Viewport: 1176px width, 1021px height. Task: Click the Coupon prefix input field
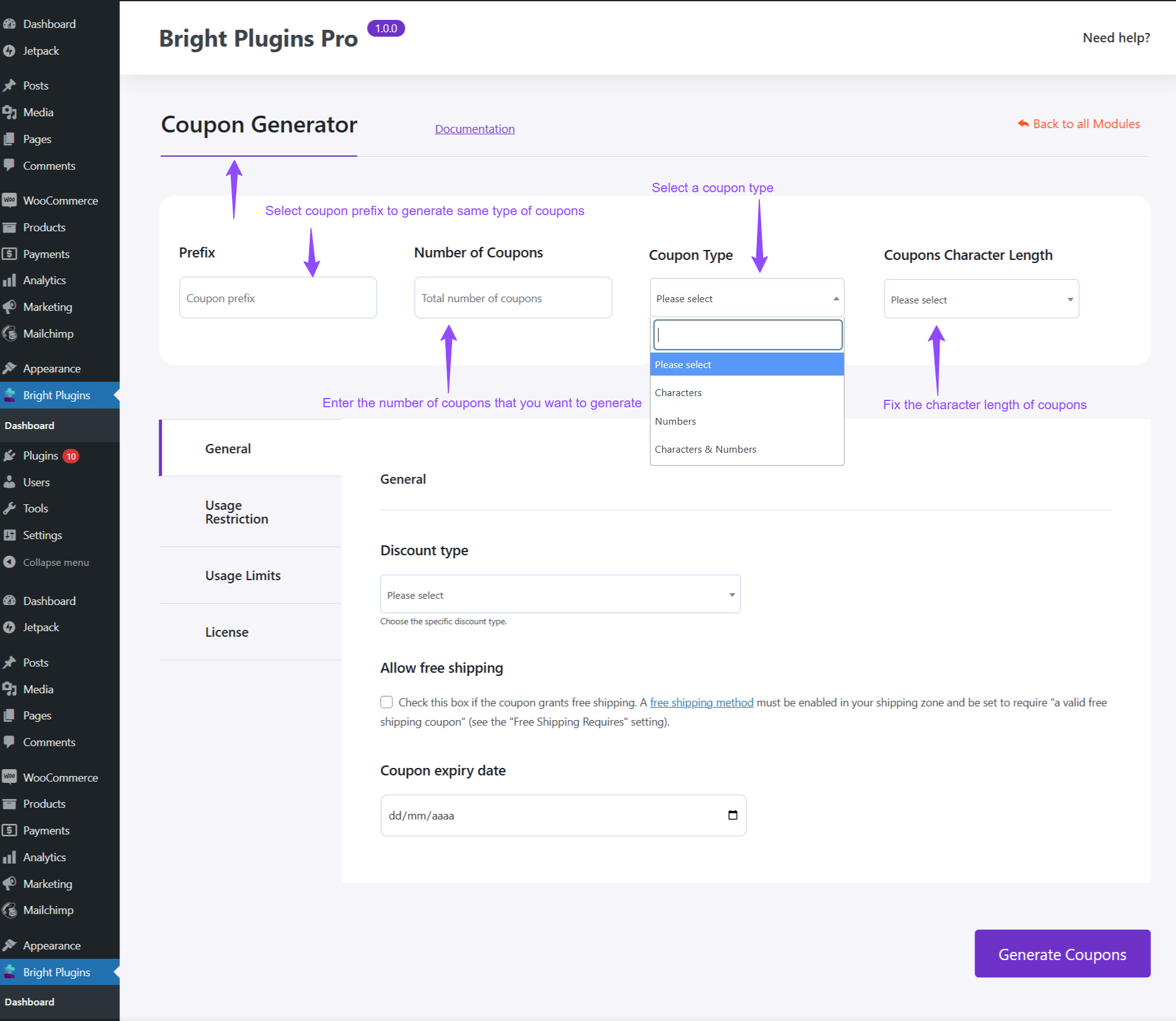278,298
